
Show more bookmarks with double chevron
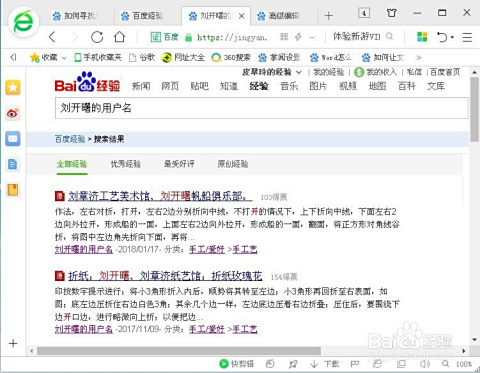click(419, 58)
